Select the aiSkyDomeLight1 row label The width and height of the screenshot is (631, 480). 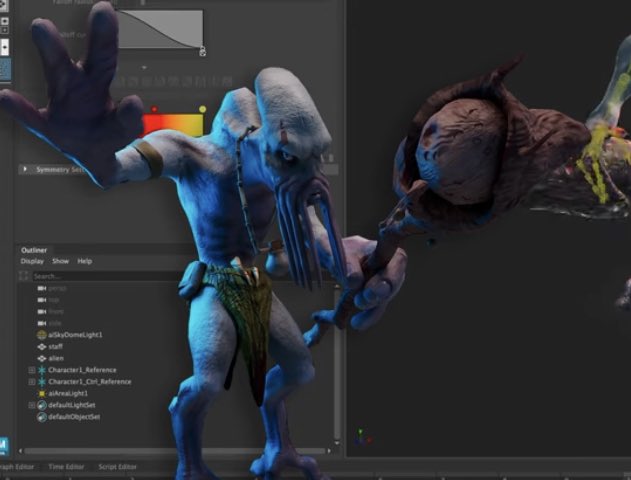(x=75, y=335)
